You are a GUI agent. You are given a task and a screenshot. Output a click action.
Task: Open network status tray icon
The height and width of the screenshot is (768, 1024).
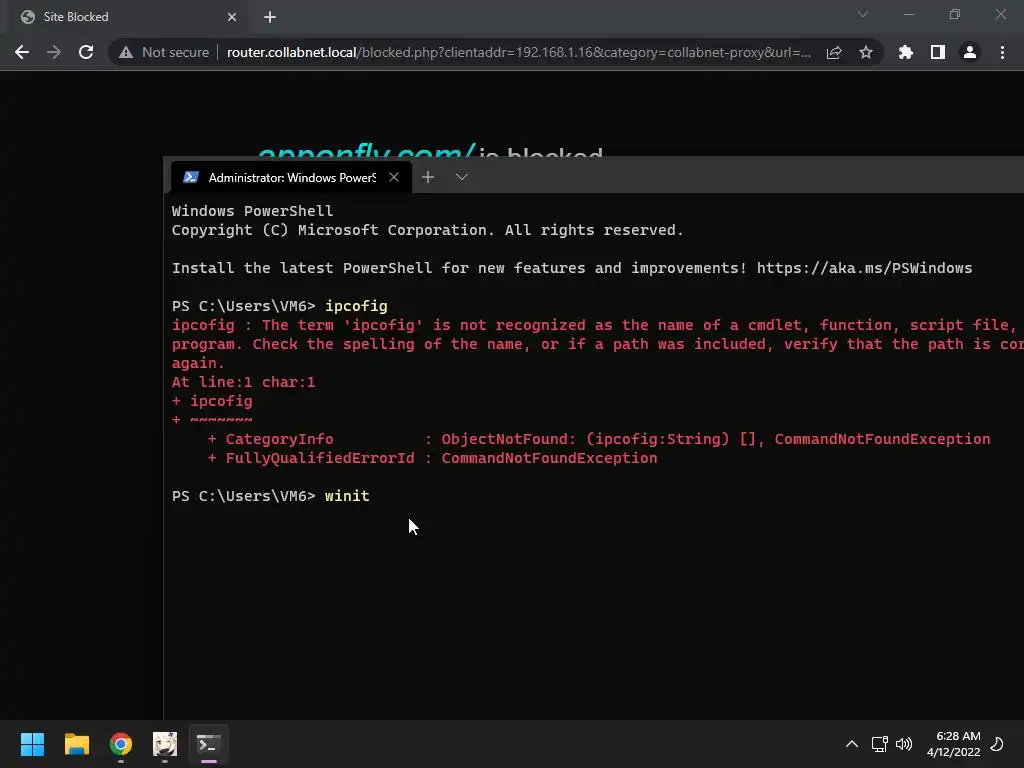879,744
